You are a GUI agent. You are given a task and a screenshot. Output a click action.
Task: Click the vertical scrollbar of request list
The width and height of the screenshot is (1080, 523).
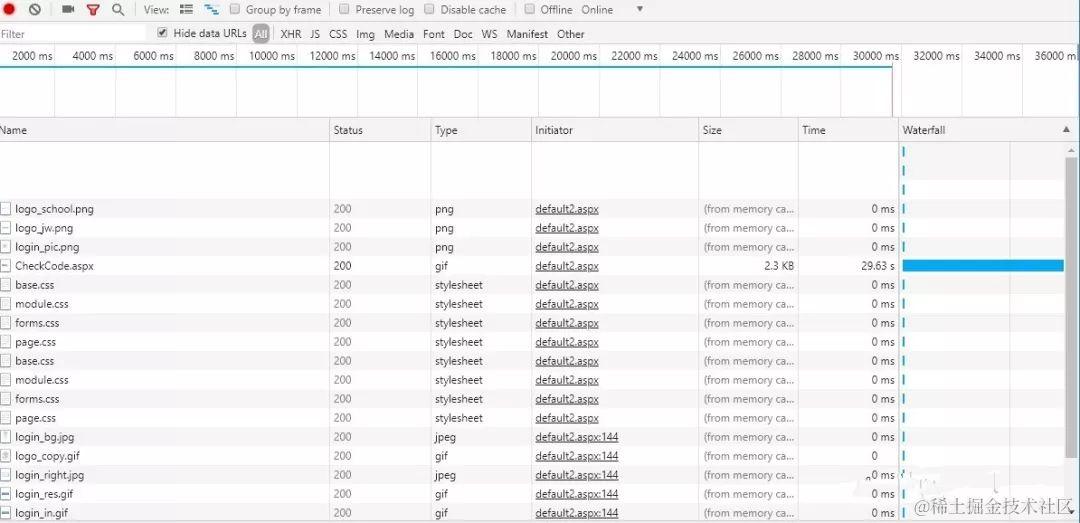(1071, 307)
